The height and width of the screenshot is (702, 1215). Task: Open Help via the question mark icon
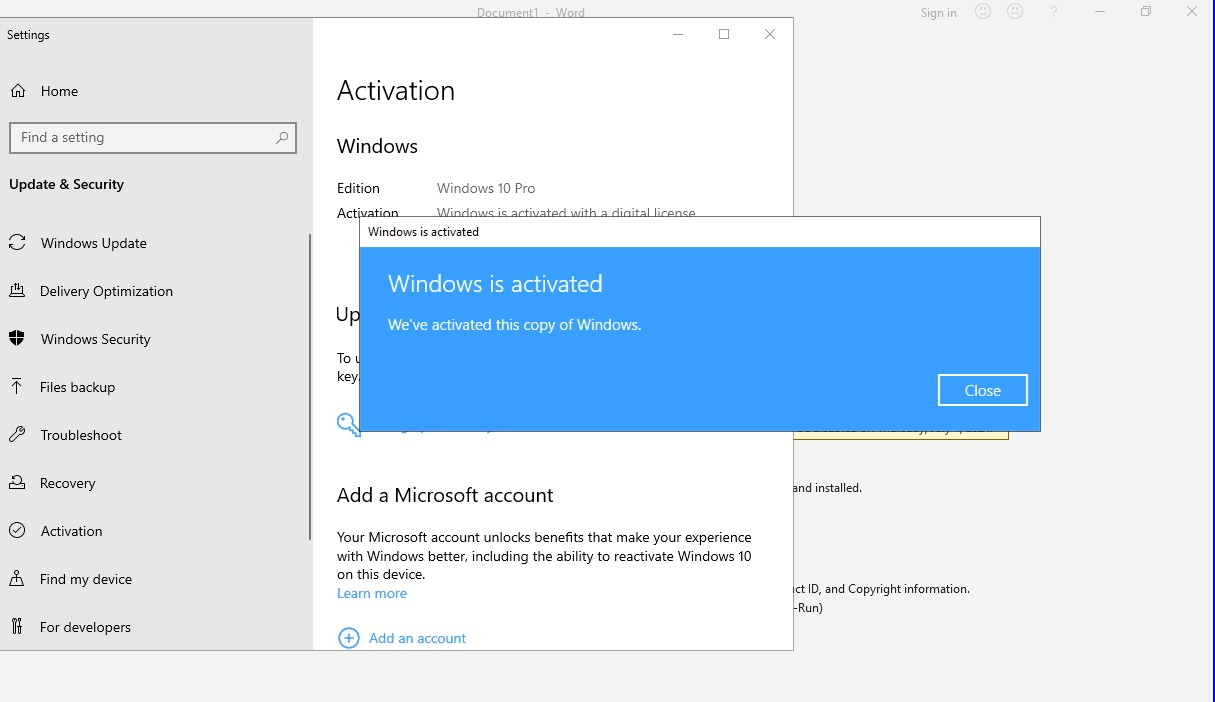tap(1053, 12)
